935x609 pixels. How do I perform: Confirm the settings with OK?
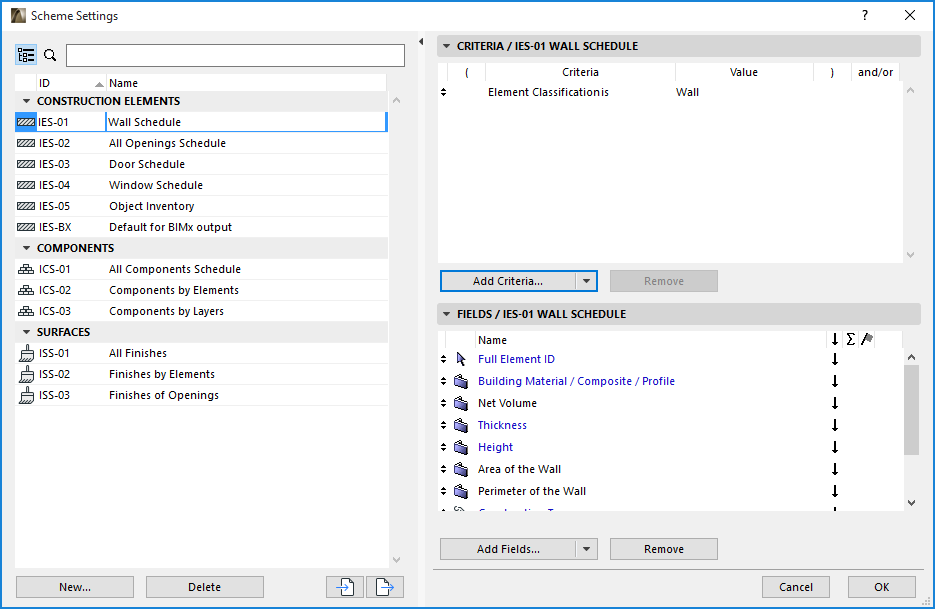point(881,587)
